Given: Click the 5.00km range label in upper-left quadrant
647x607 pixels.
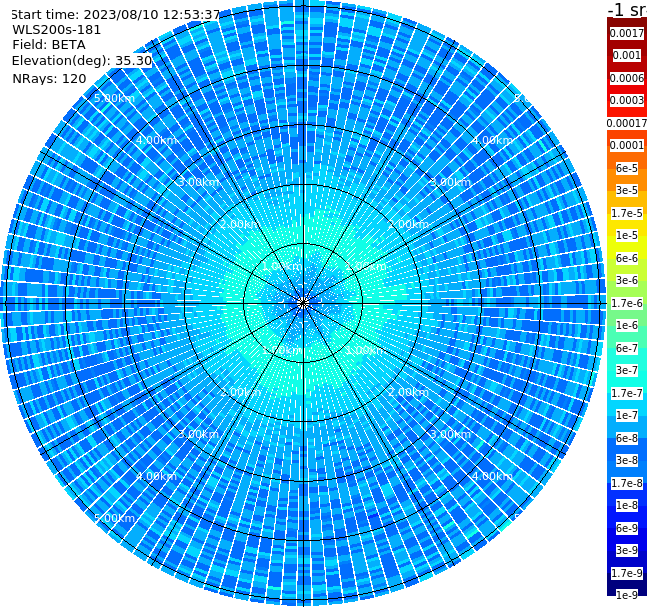Looking at the screenshot, I should click(114, 98).
